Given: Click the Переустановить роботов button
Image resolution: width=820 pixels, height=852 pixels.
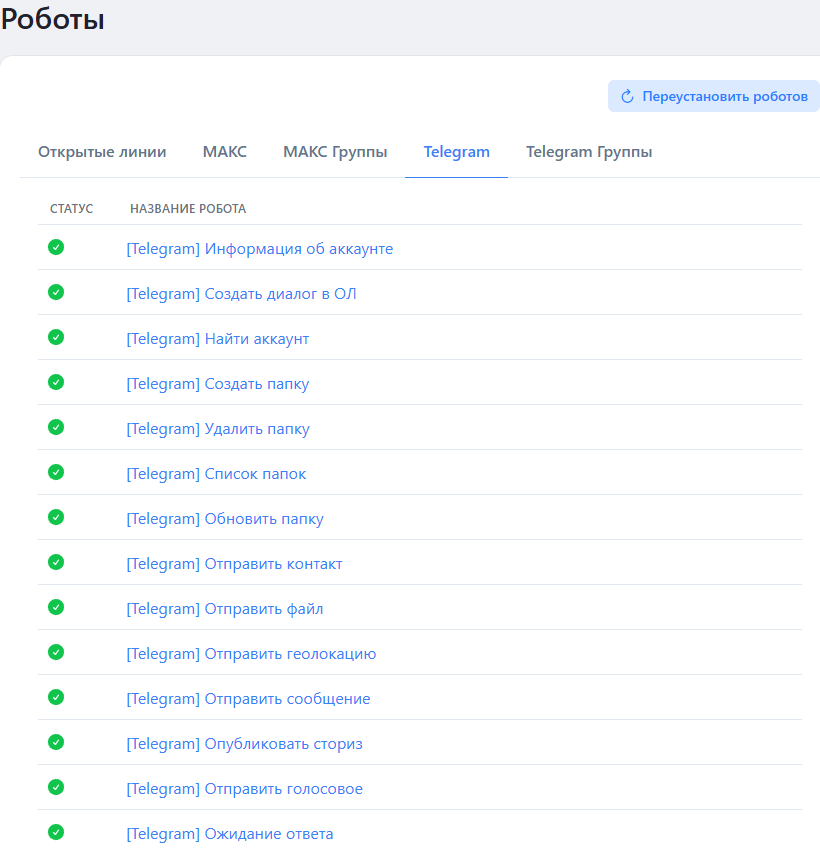Looking at the screenshot, I should click(713, 96).
